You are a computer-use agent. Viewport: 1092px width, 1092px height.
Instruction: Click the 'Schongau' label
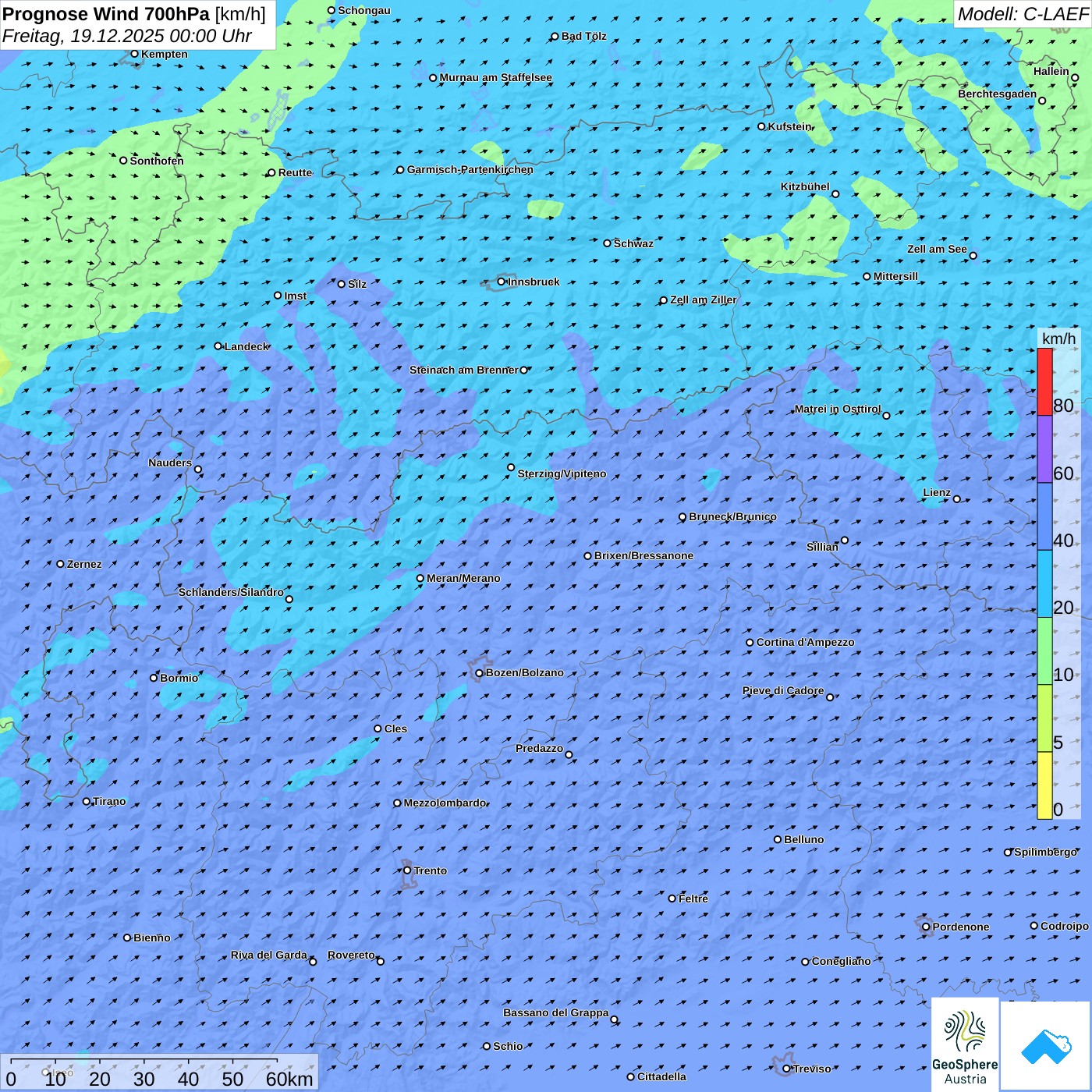[363, 10]
